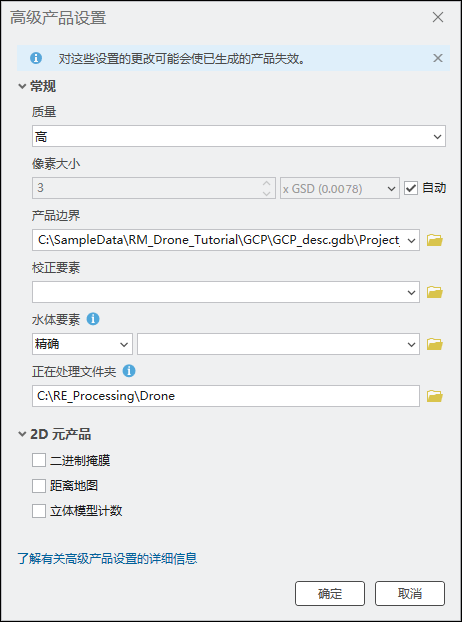Image resolution: width=462 pixels, height=622 pixels.
Task: Open 了解有关高级产品设置的详细信息 link
Action: click(x=107, y=559)
